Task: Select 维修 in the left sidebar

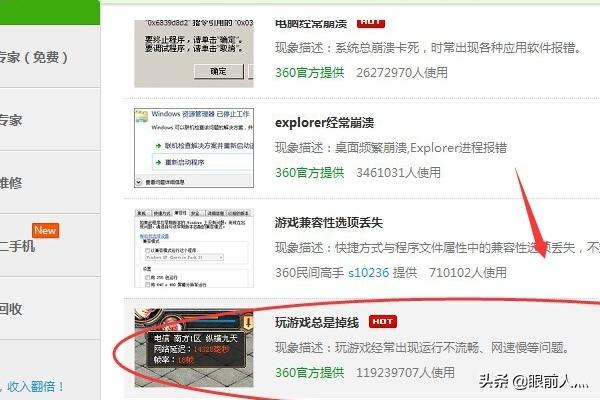Action: point(12,182)
